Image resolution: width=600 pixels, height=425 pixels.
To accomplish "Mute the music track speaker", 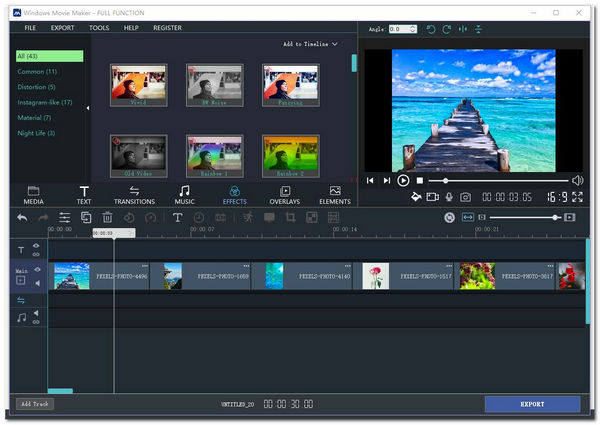I will pos(36,313).
